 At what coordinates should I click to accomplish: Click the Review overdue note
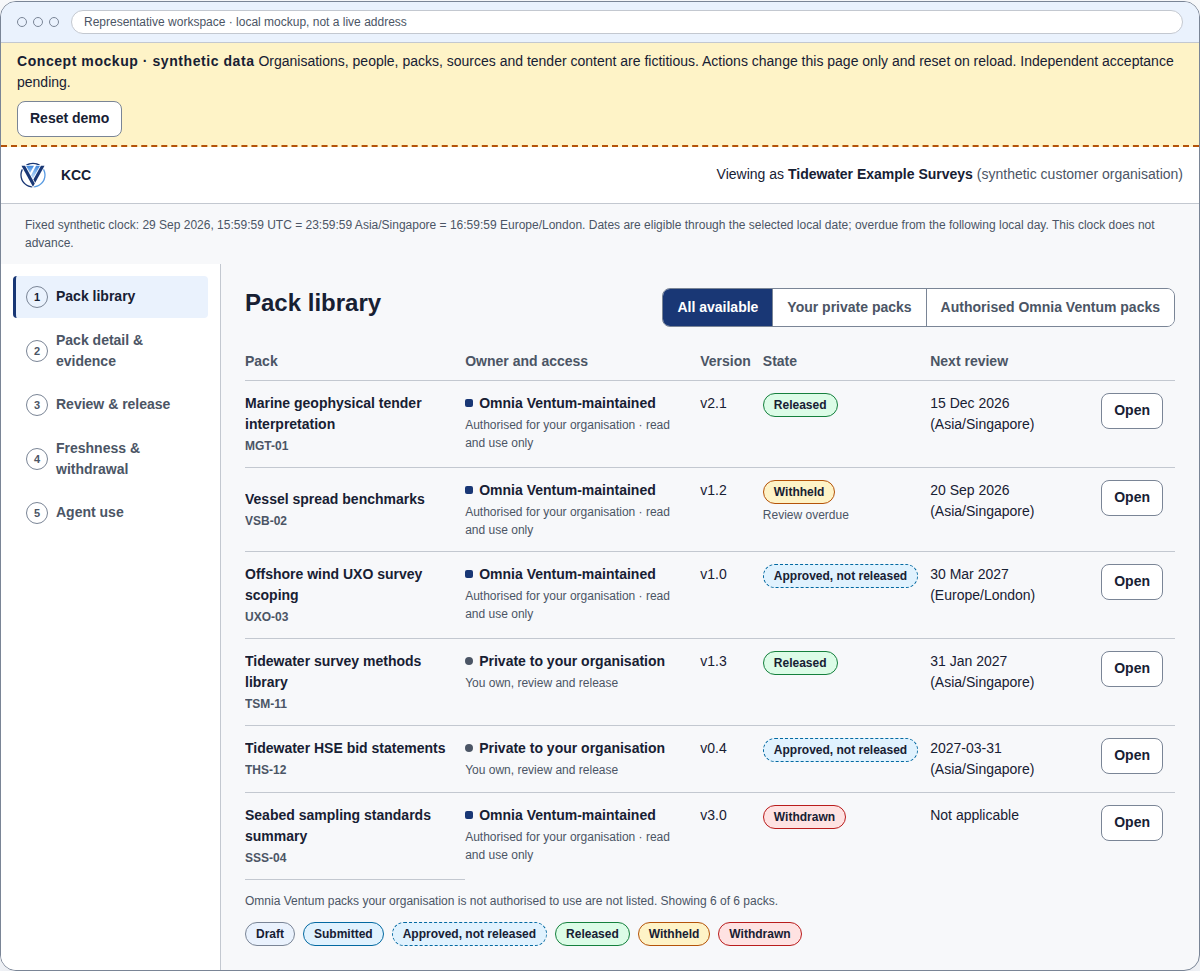[x=806, y=515]
